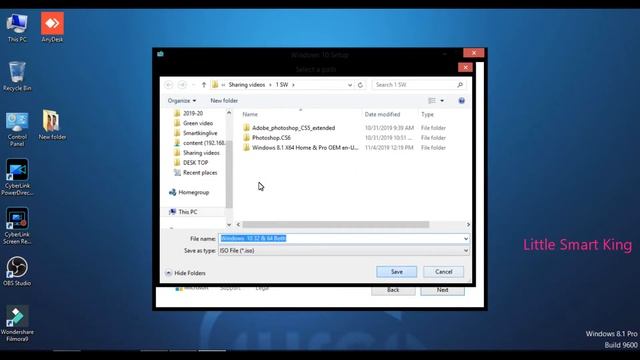Click the Search 1 SW field
The width and height of the screenshot is (640, 360).
click(418, 85)
